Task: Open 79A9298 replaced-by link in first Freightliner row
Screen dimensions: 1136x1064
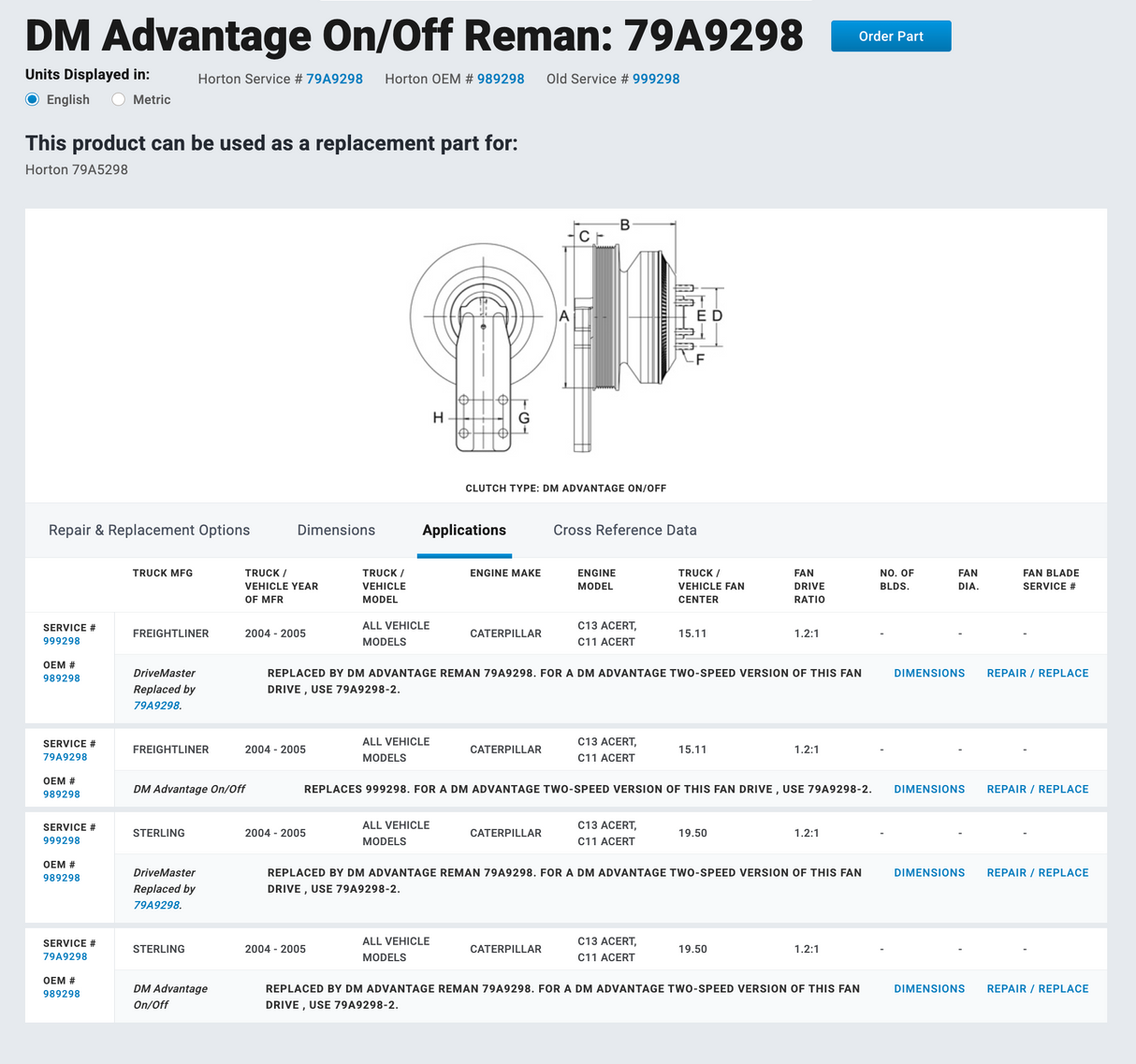Action: tap(156, 706)
